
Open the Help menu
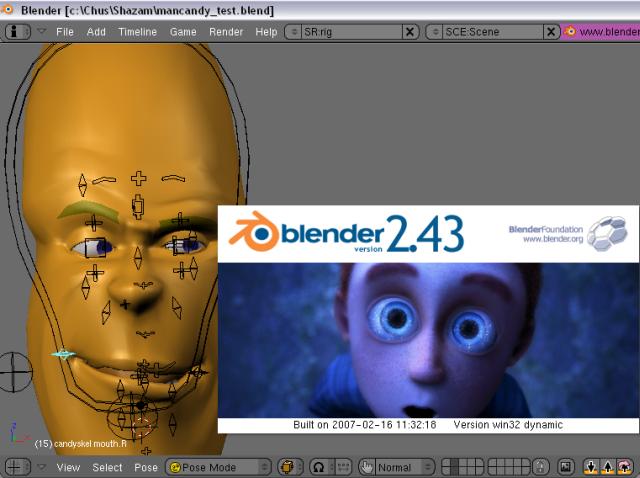266,32
